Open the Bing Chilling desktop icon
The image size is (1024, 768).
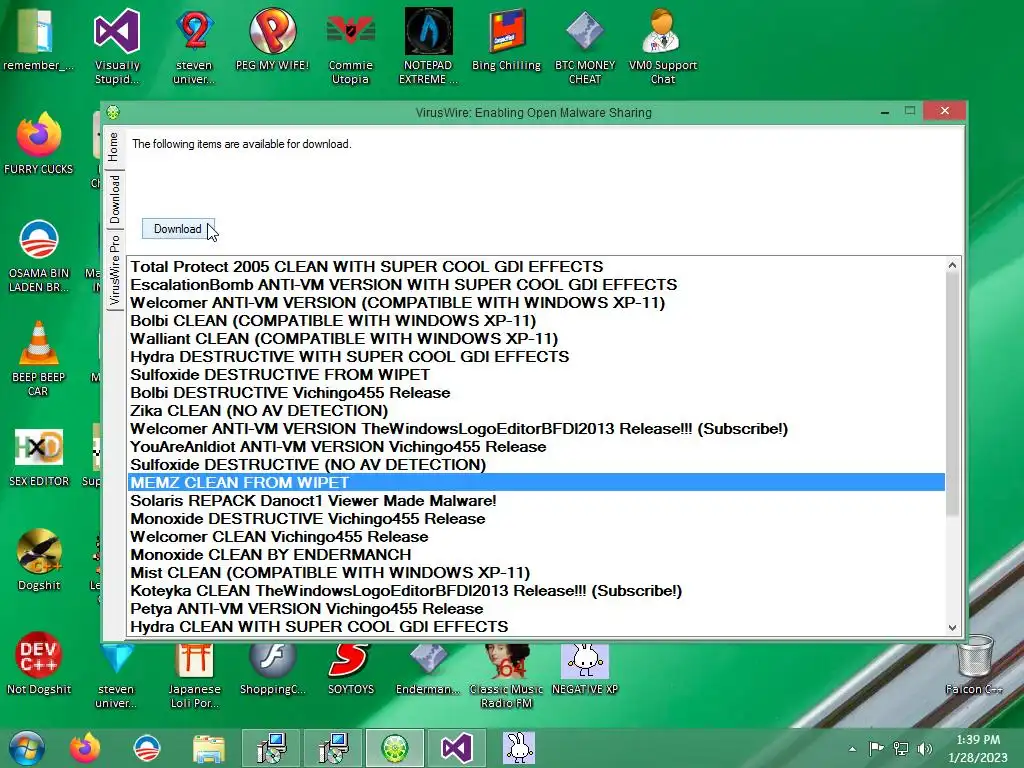(x=506, y=39)
